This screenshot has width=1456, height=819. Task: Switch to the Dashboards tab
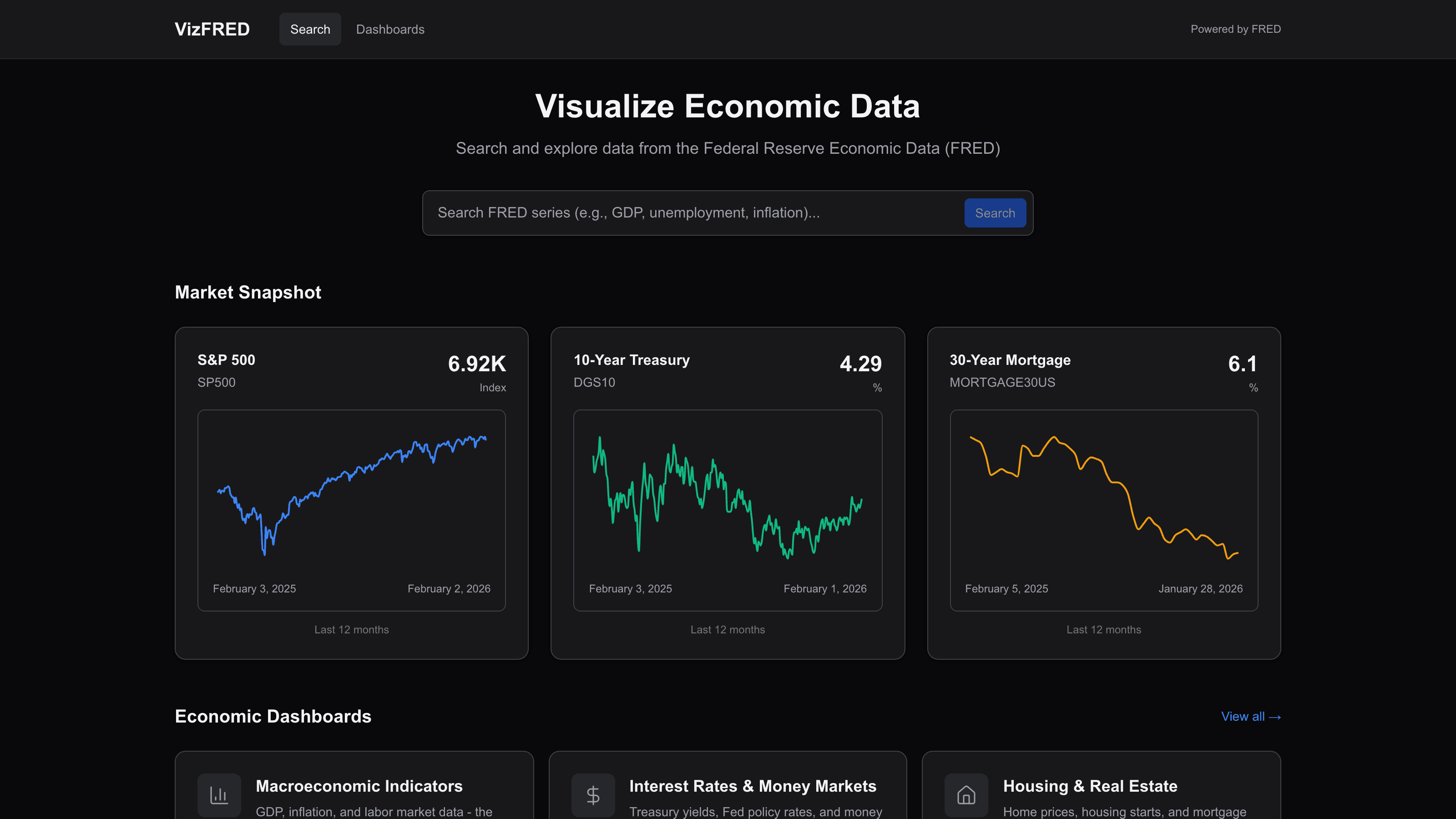(390, 29)
